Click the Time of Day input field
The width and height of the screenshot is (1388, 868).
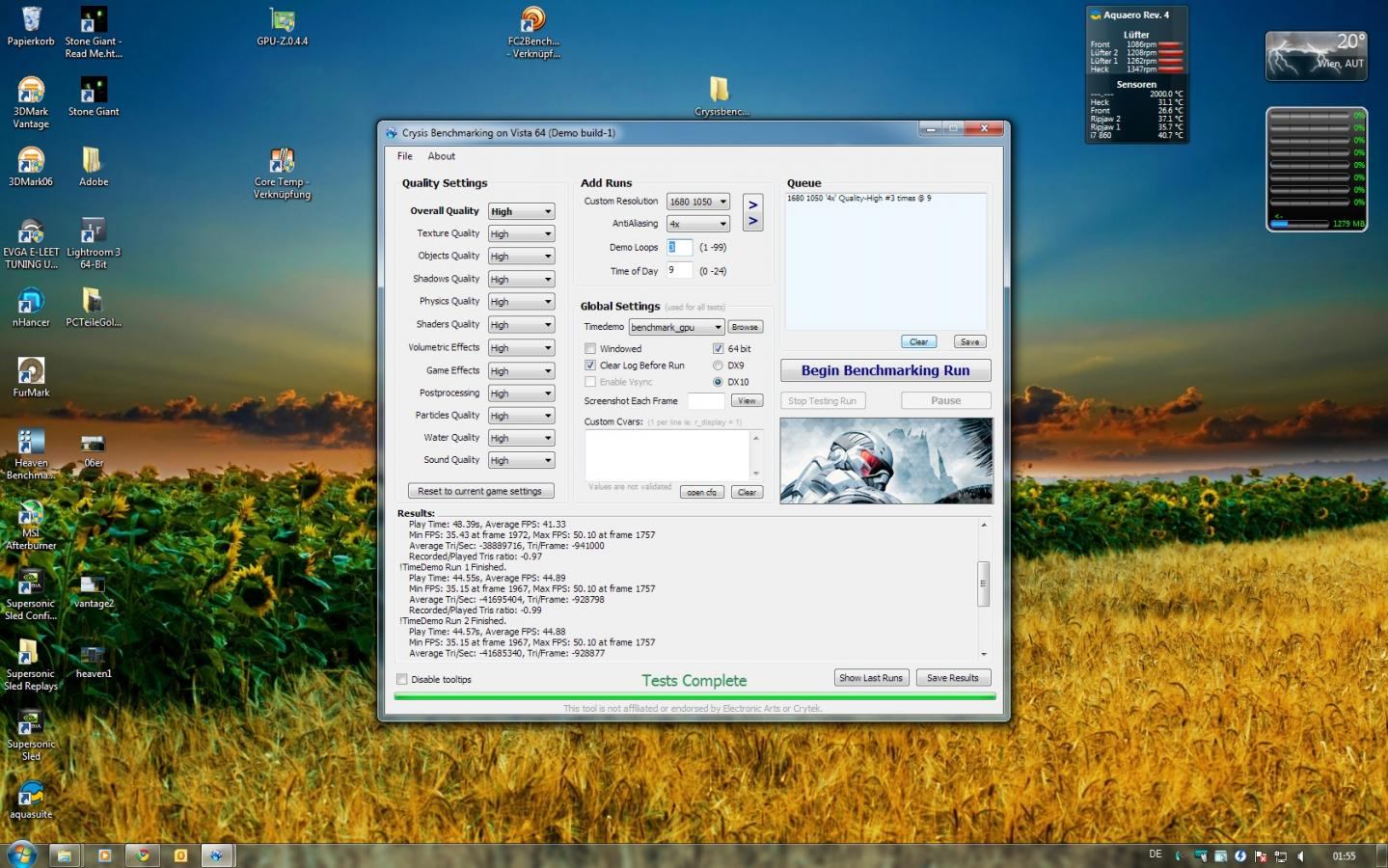coord(679,271)
